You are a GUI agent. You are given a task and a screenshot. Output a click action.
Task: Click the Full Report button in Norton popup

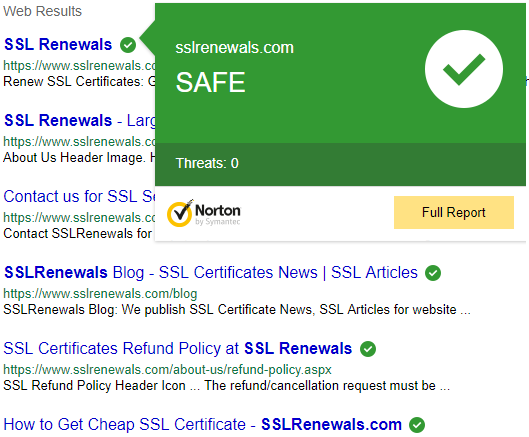pos(454,212)
